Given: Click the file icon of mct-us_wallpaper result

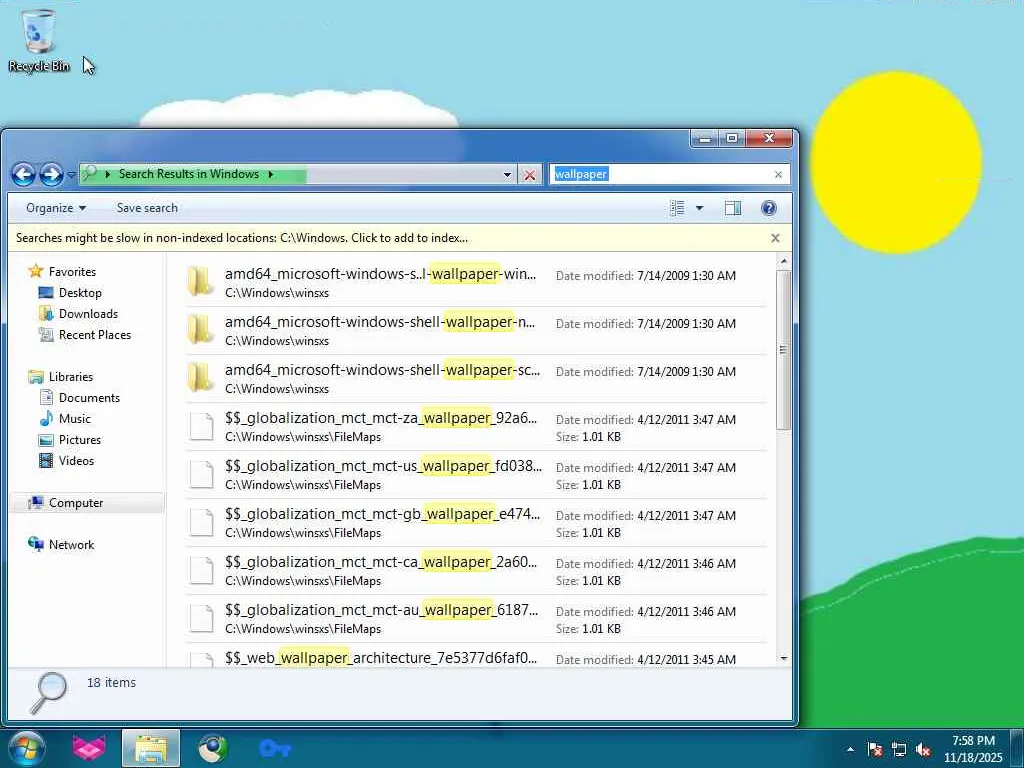Looking at the screenshot, I should (x=201, y=474).
